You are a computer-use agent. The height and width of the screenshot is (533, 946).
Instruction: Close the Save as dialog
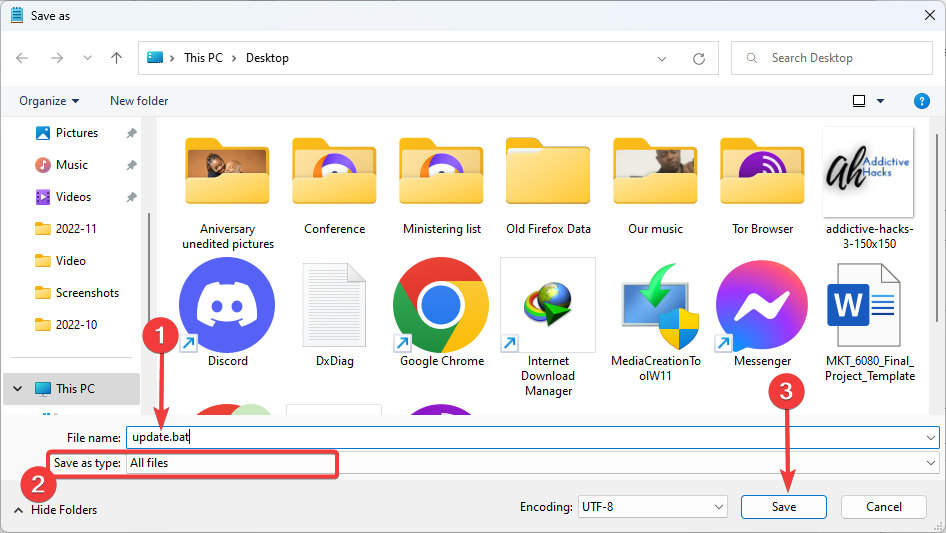pyautogui.click(x=930, y=15)
